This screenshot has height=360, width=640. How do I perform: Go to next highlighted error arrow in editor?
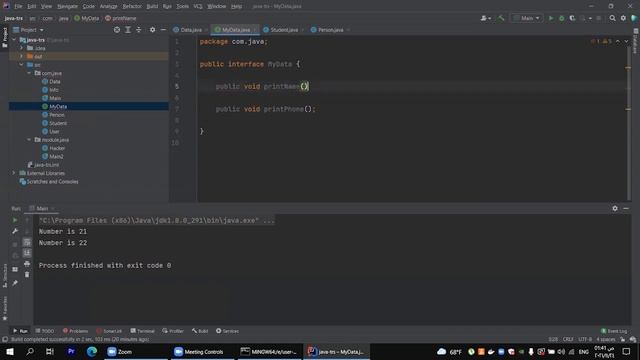point(626,41)
